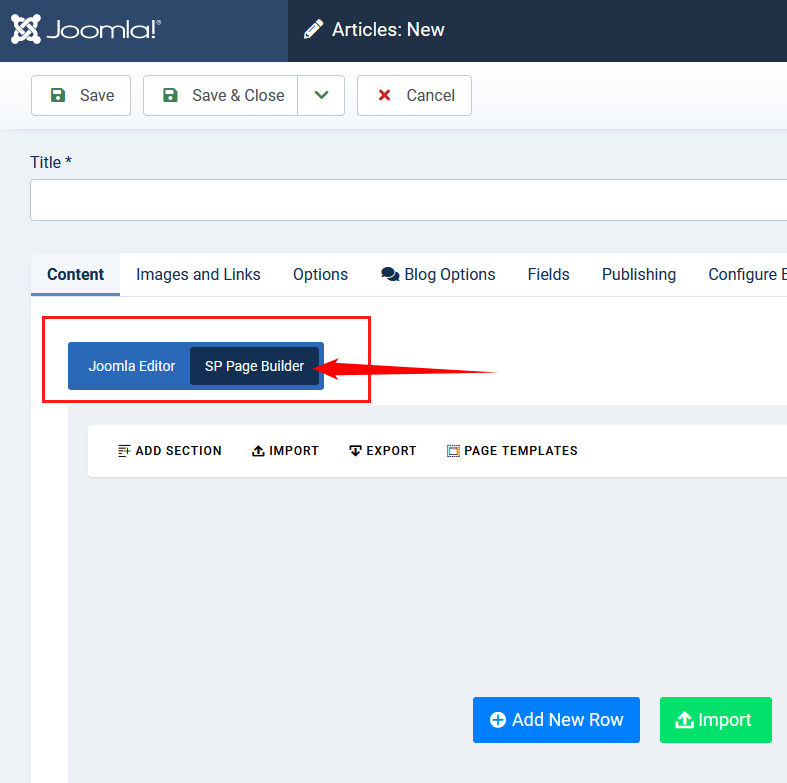Click the Joomla logo in header
Screen dimensions: 787x783
[x=86, y=30]
